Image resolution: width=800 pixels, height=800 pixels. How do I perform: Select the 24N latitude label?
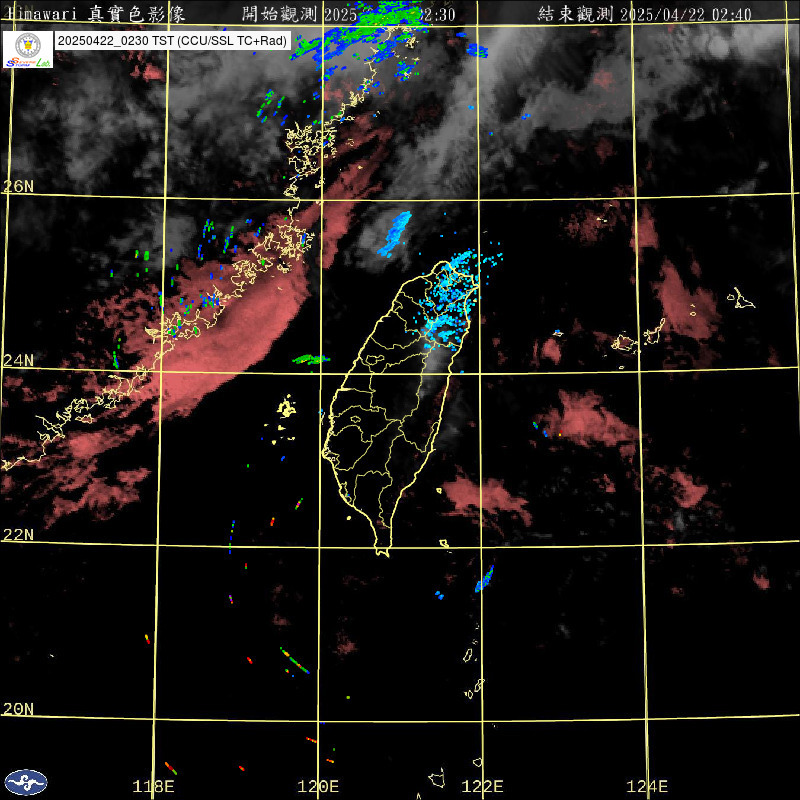click(x=18, y=360)
